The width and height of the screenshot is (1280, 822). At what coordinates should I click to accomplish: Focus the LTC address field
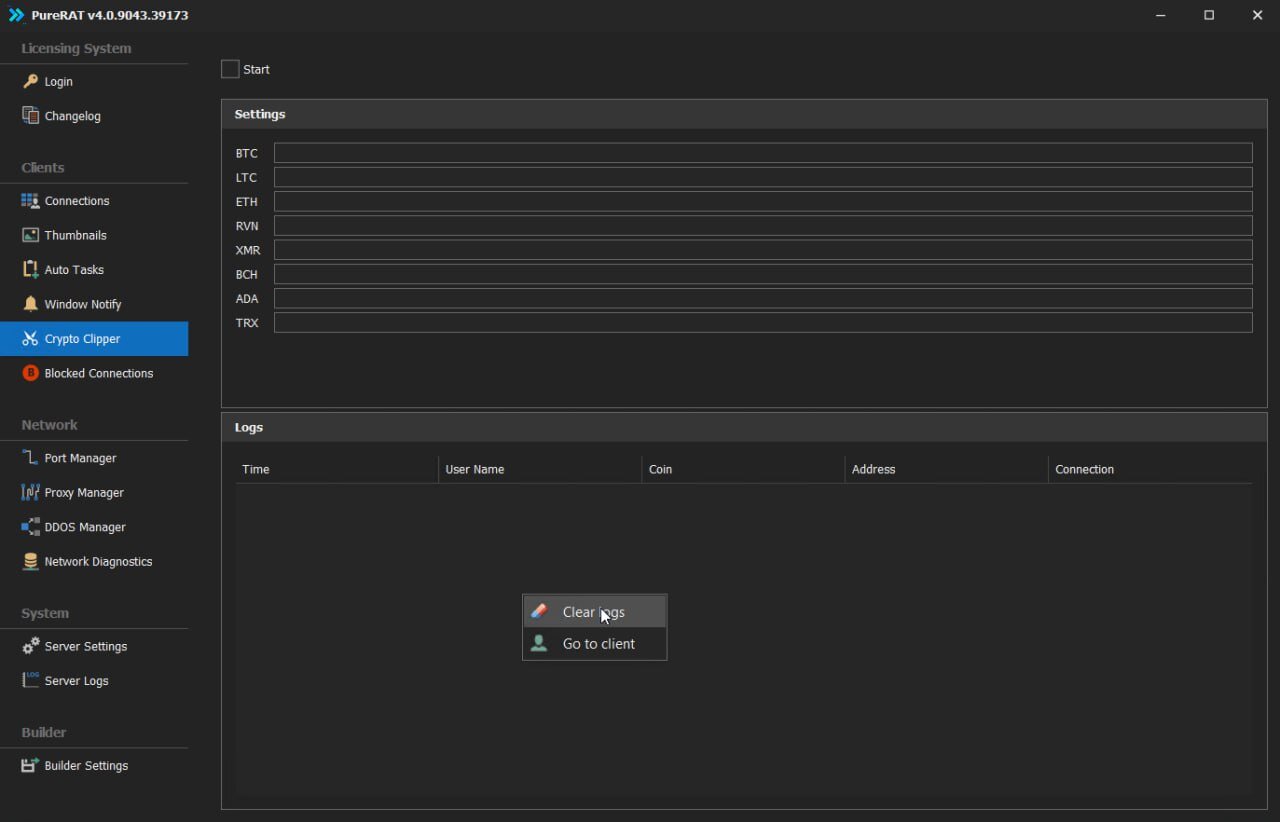pyautogui.click(x=763, y=177)
